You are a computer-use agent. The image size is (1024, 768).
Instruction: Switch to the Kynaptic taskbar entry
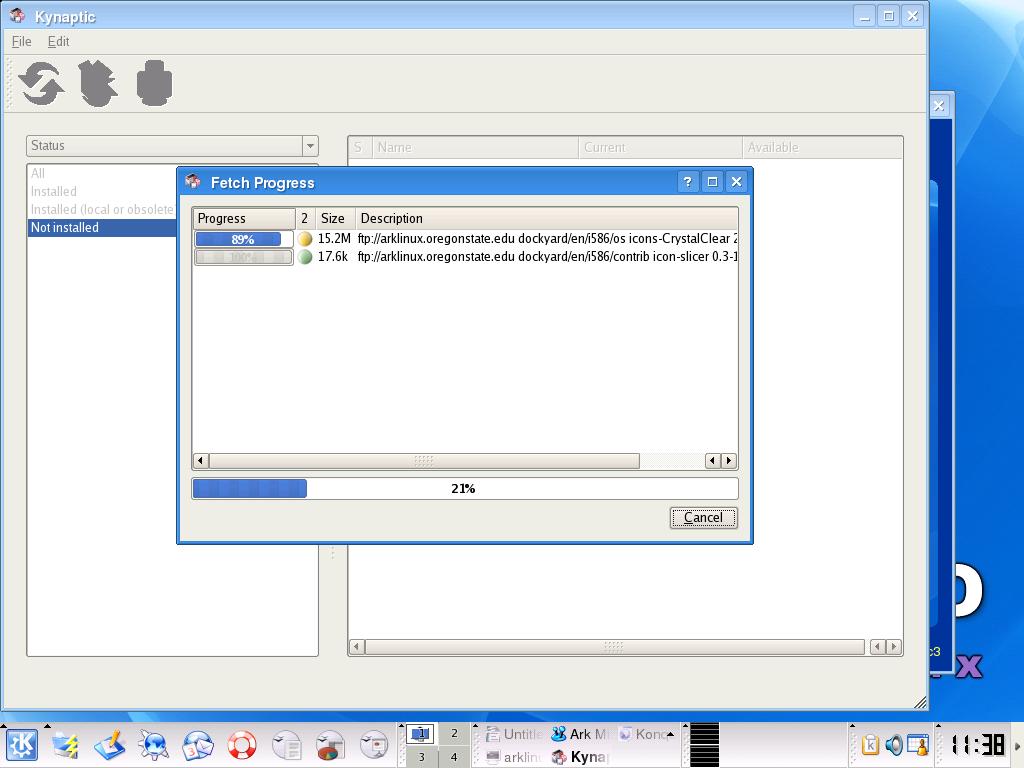point(579,757)
